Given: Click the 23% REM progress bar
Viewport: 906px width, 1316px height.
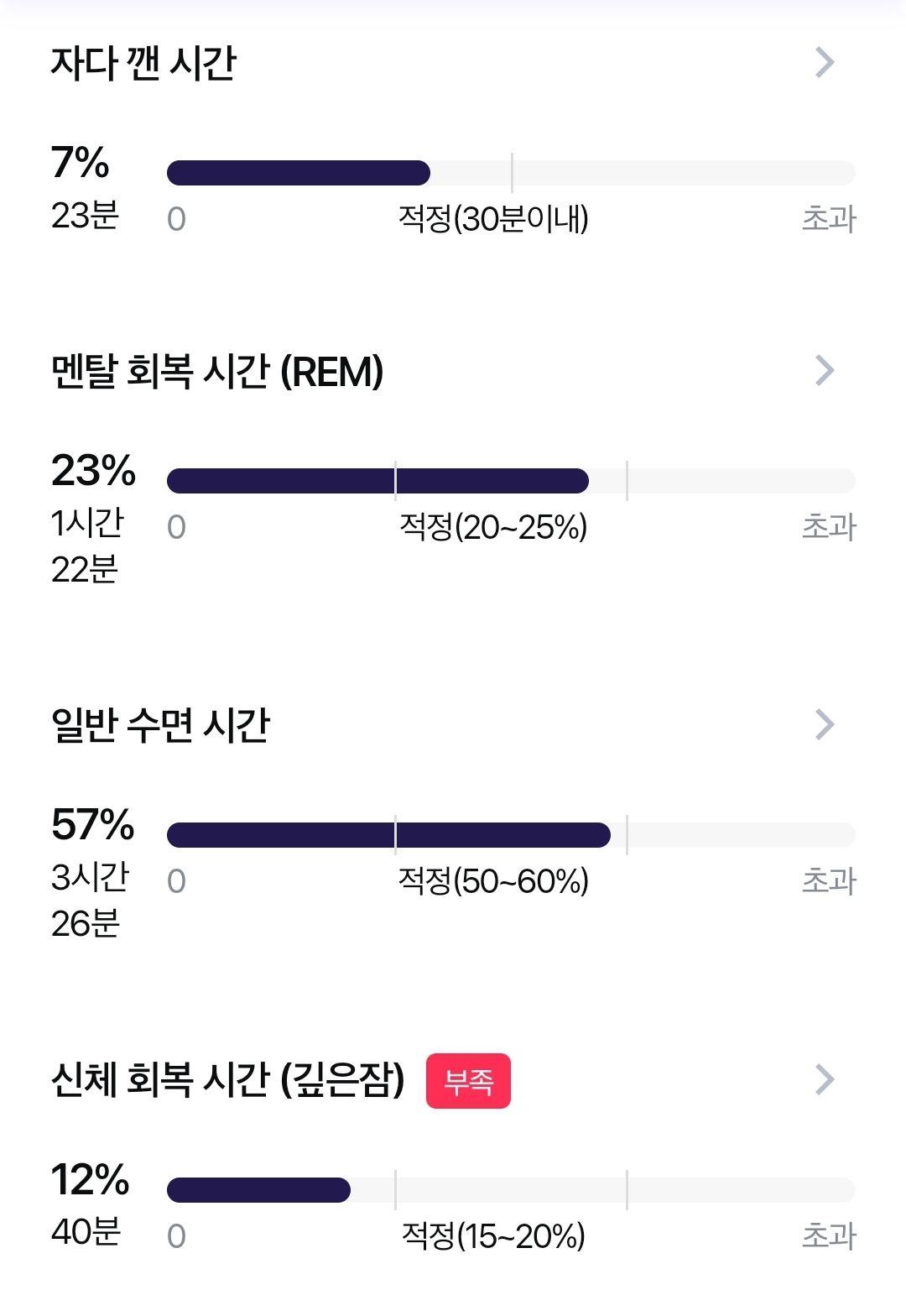Looking at the screenshot, I should [511, 481].
